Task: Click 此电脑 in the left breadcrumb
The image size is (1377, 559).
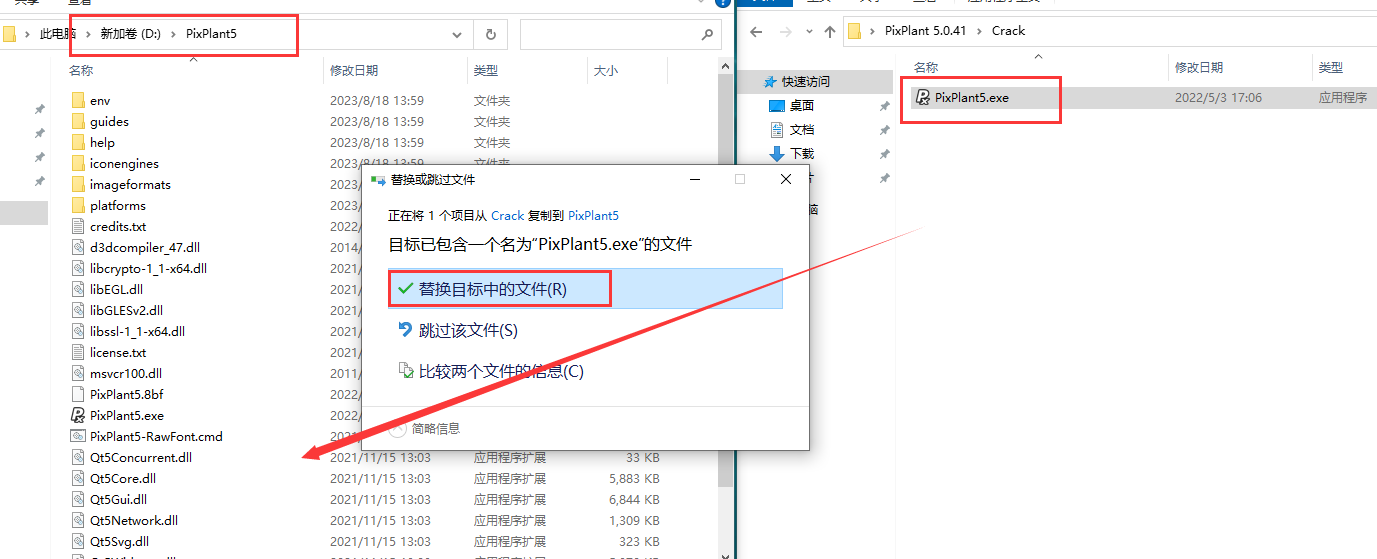Action: [x=59, y=34]
